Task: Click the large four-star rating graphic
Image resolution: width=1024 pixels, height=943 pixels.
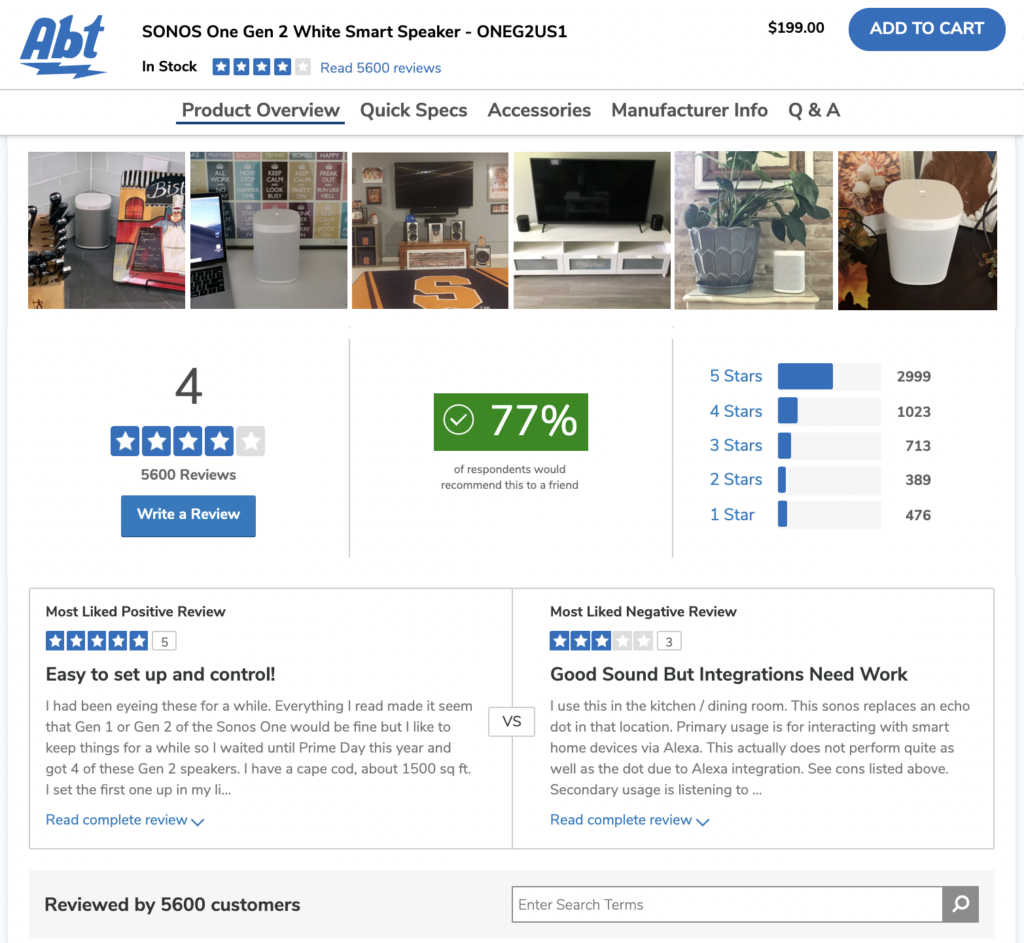Action: coord(187,441)
